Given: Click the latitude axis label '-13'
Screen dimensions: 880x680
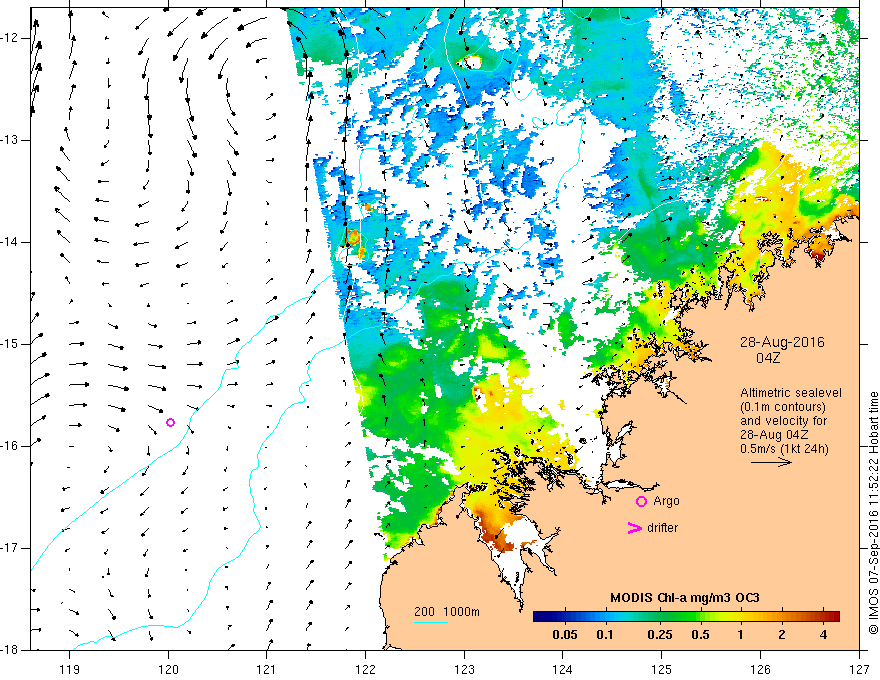Looking at the screenshot, I should (10, 140).
